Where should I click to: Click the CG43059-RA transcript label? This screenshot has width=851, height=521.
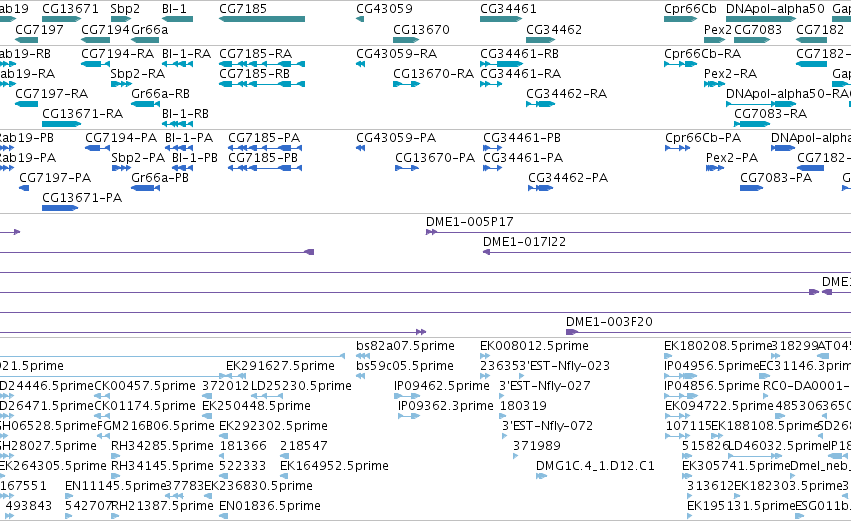397,54
